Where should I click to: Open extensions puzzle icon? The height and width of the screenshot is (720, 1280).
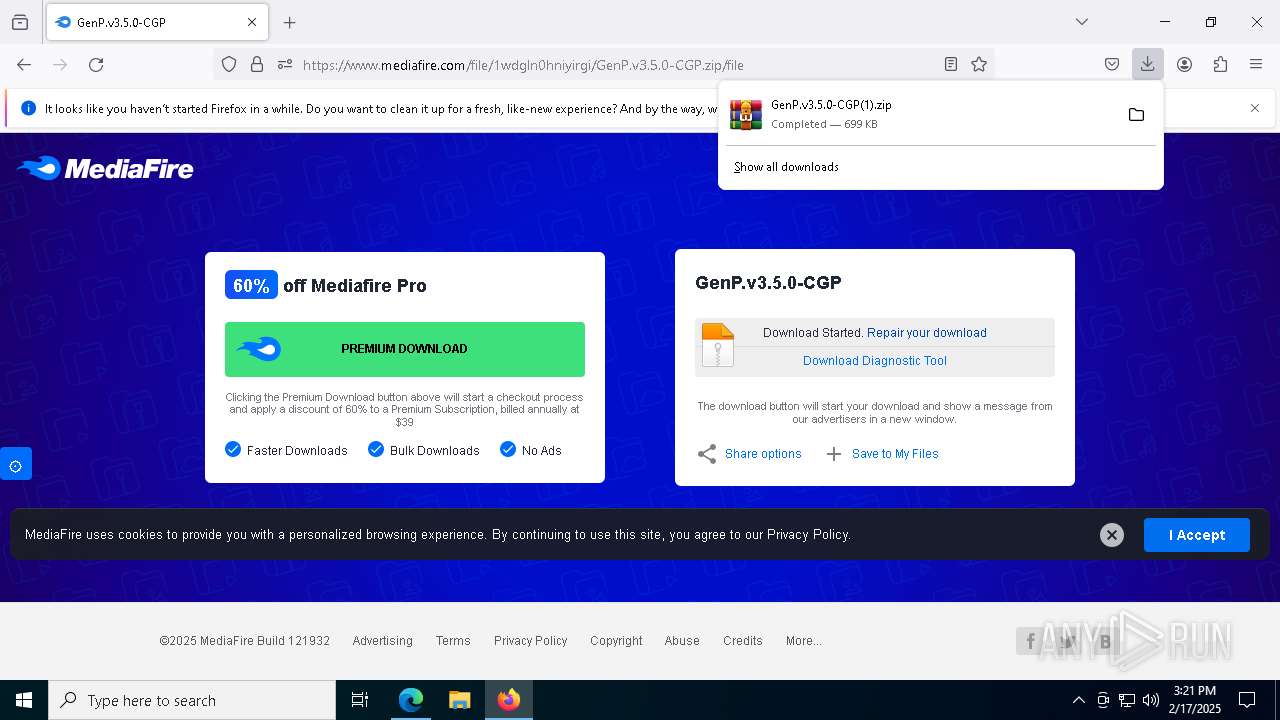pyautogui.click(x=1220, y=64)
